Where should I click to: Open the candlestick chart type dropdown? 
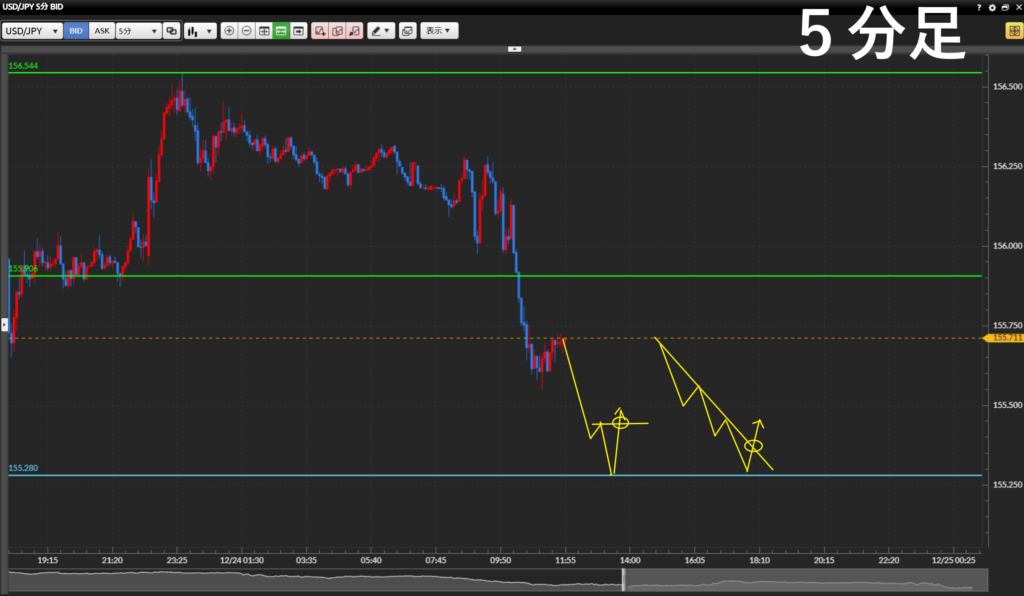click(201, 31)
